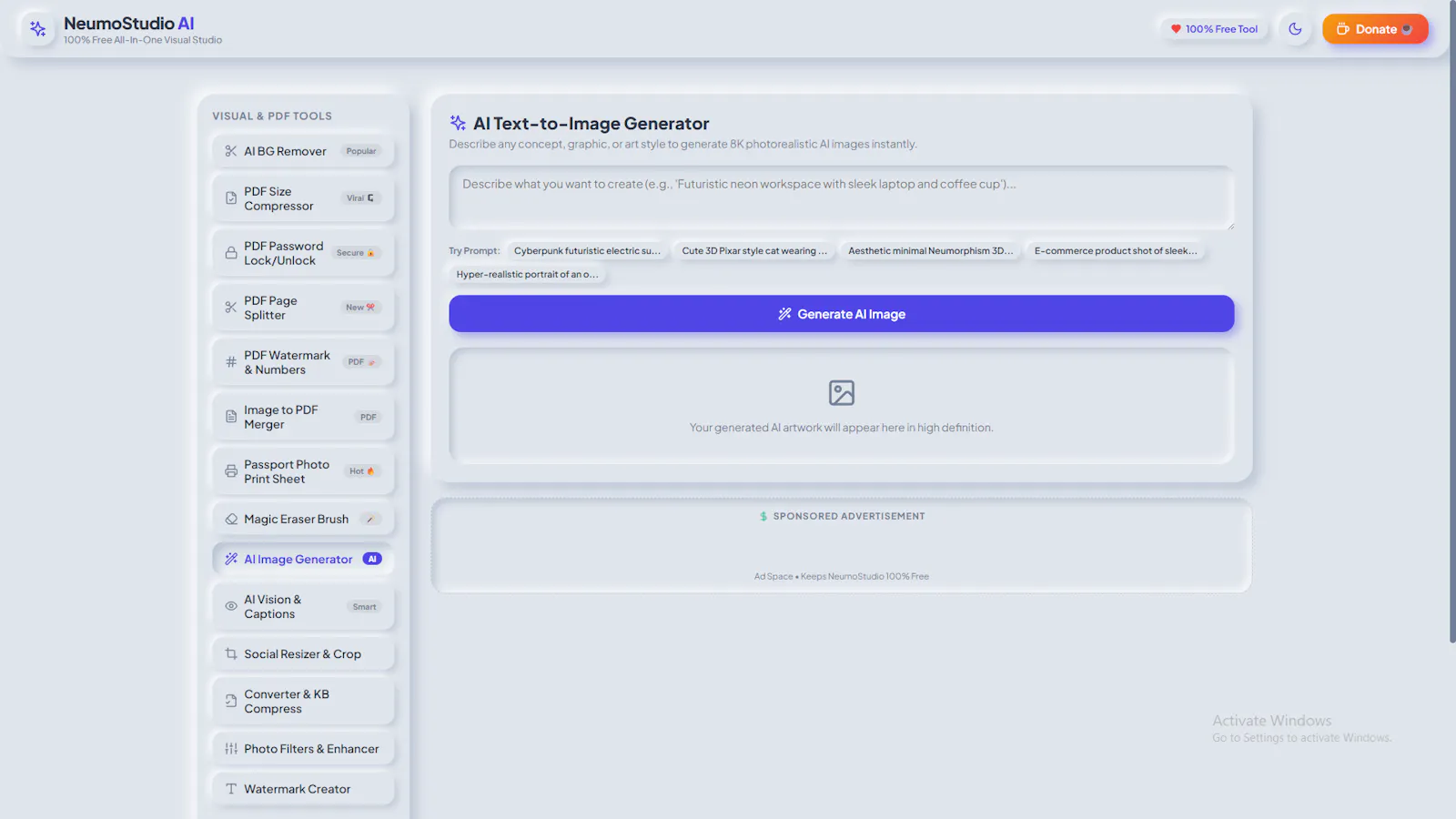1456x819 pixels.
Task: Click the New badge on PDF Page Splitter
Action: 360,308
